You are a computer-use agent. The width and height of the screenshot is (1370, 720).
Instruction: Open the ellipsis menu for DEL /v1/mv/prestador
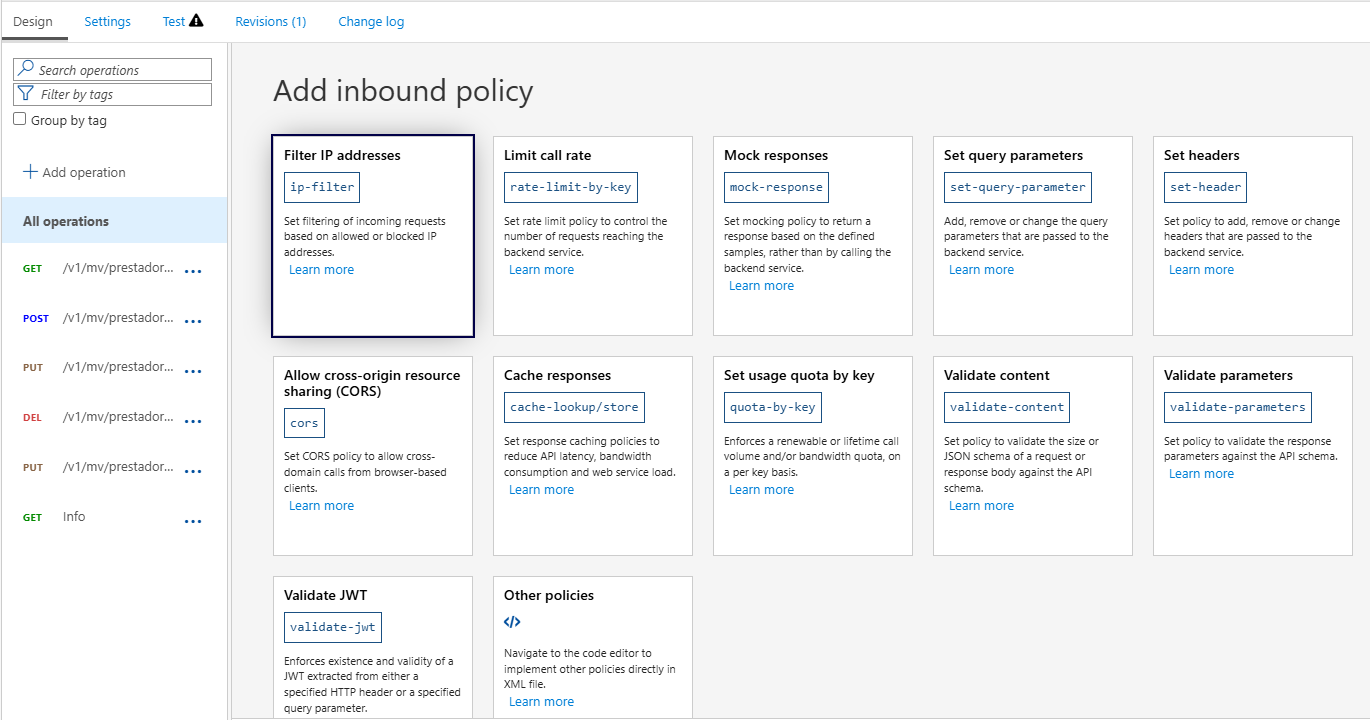pyautogui.click(x=194, y=421)
